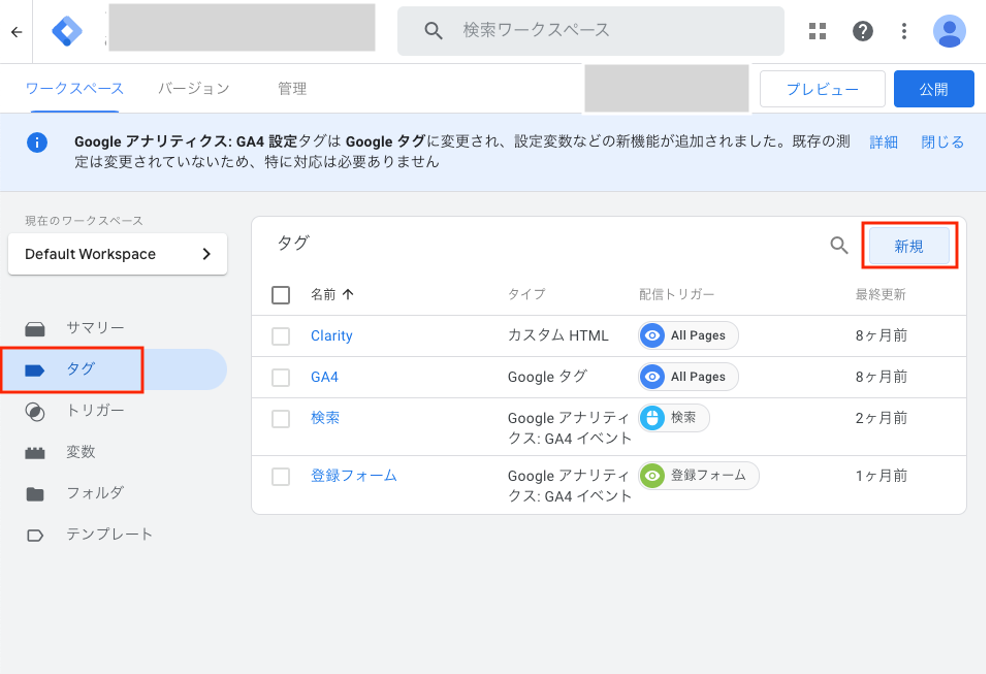Click the back arrow icon
986x674 pixels.
pyautogui.click(x=16, y=32)
